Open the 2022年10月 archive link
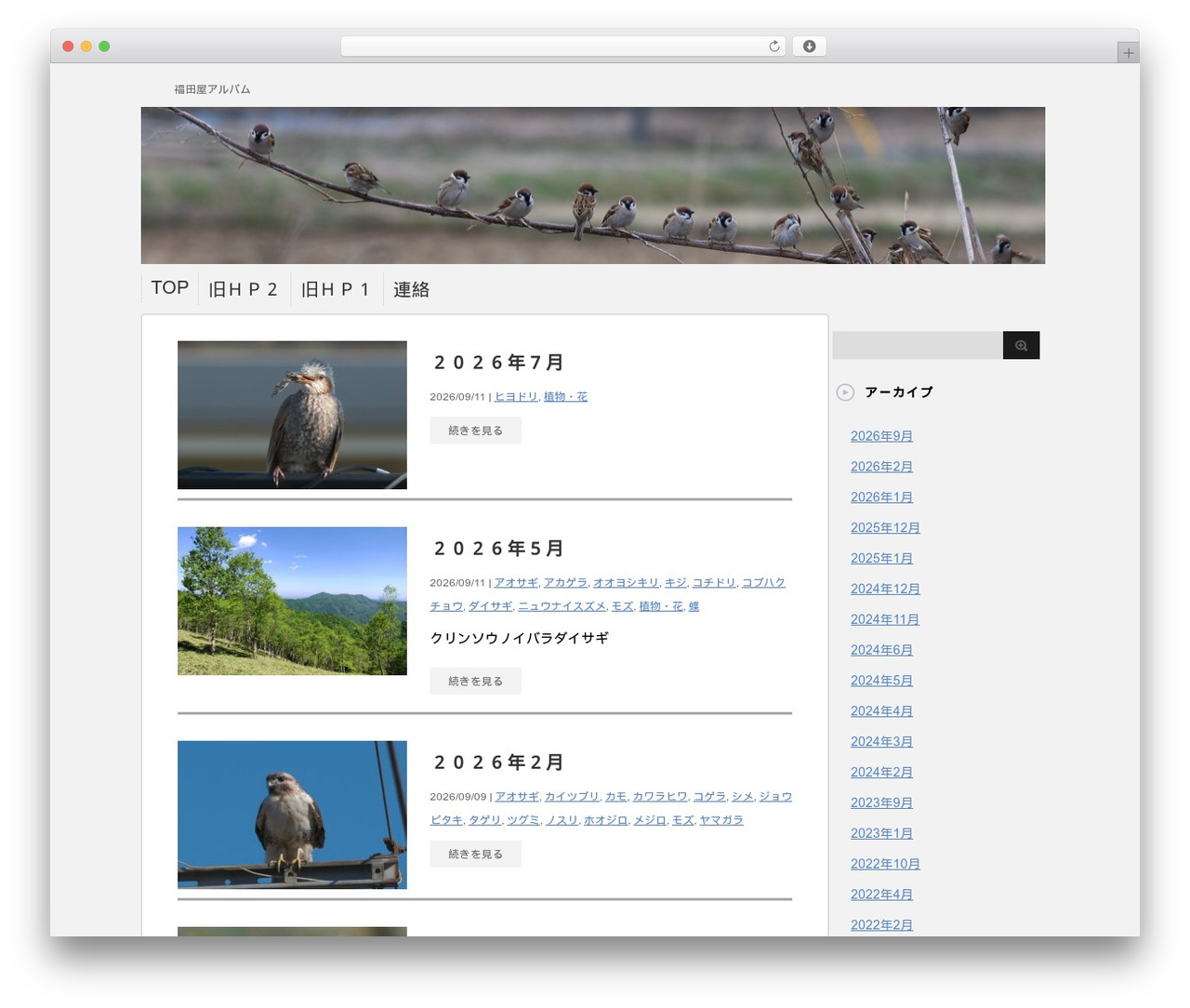The image size is (1190, 1008). (885, 865)
